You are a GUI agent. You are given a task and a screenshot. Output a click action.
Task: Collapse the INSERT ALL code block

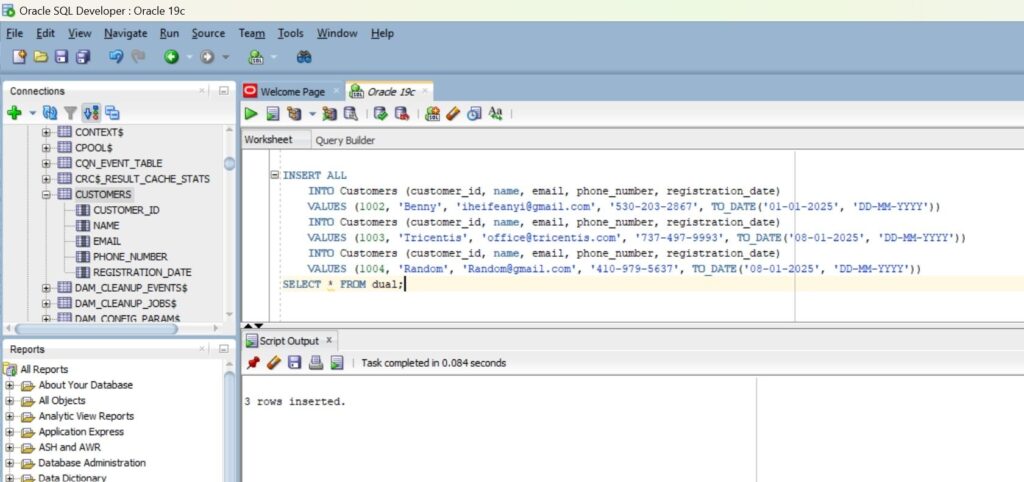click(x=275, y=175)
